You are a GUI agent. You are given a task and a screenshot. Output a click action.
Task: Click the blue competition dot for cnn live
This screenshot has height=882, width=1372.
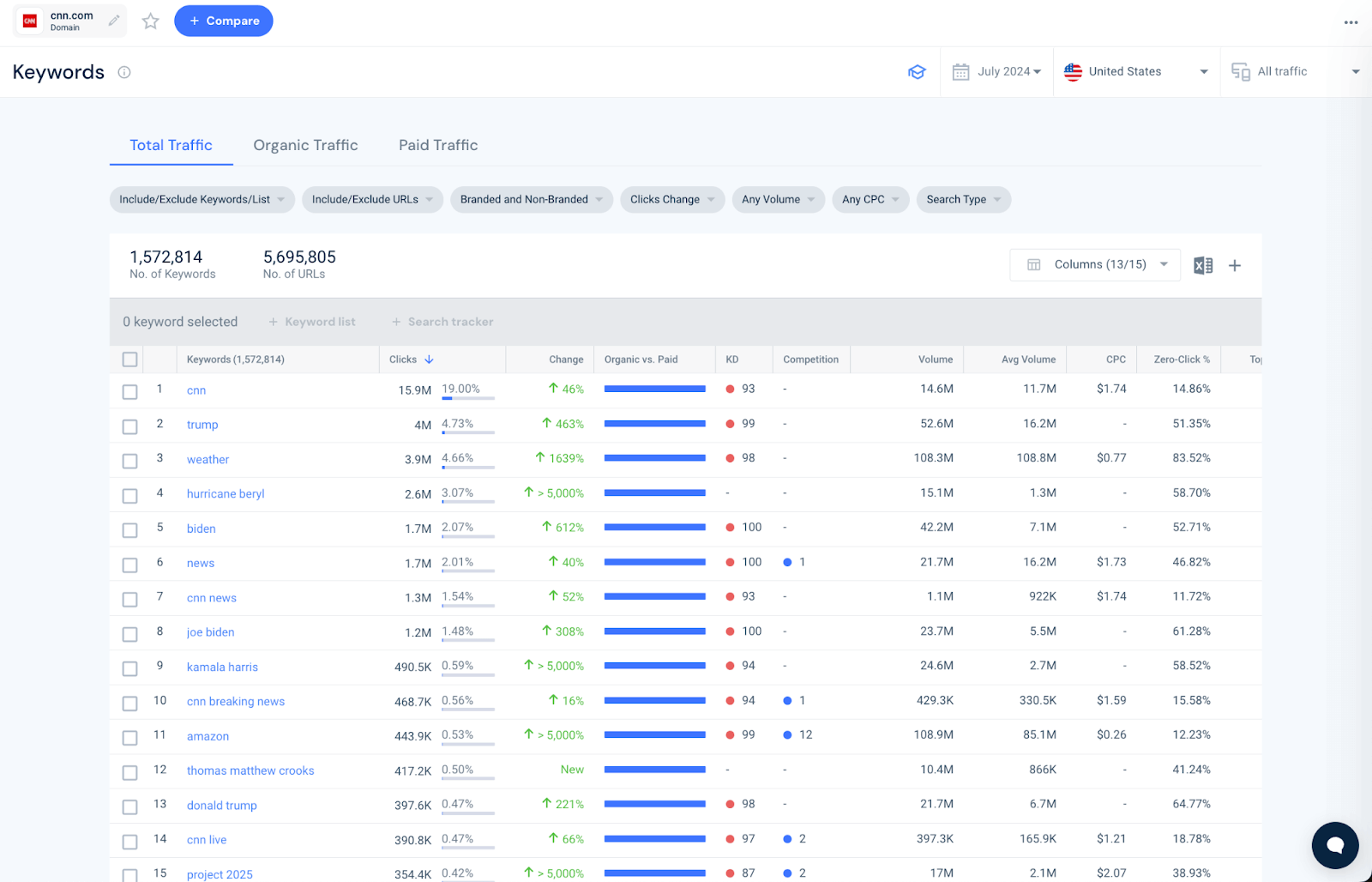coord(787,839)
